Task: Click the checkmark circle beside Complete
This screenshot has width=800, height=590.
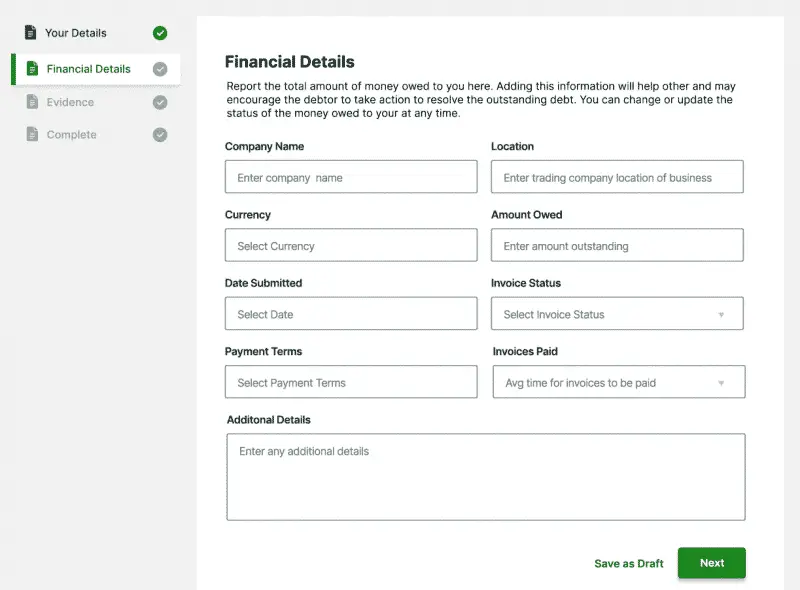Action: tap(160, 134)
